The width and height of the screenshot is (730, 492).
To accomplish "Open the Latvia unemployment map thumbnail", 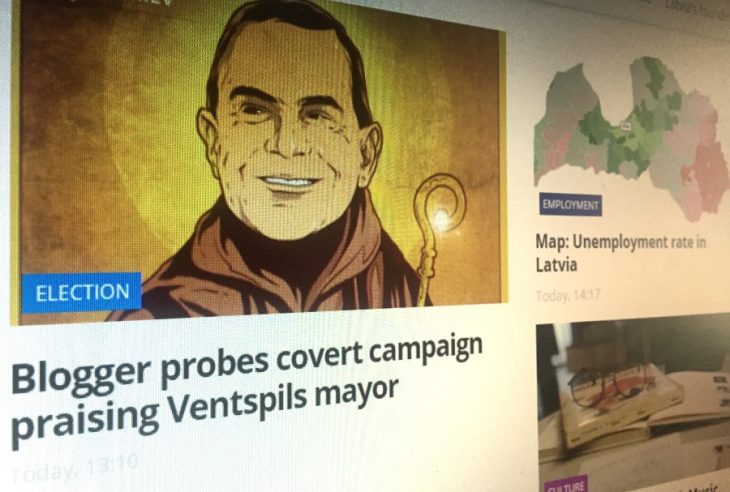I will coord(632,136).
